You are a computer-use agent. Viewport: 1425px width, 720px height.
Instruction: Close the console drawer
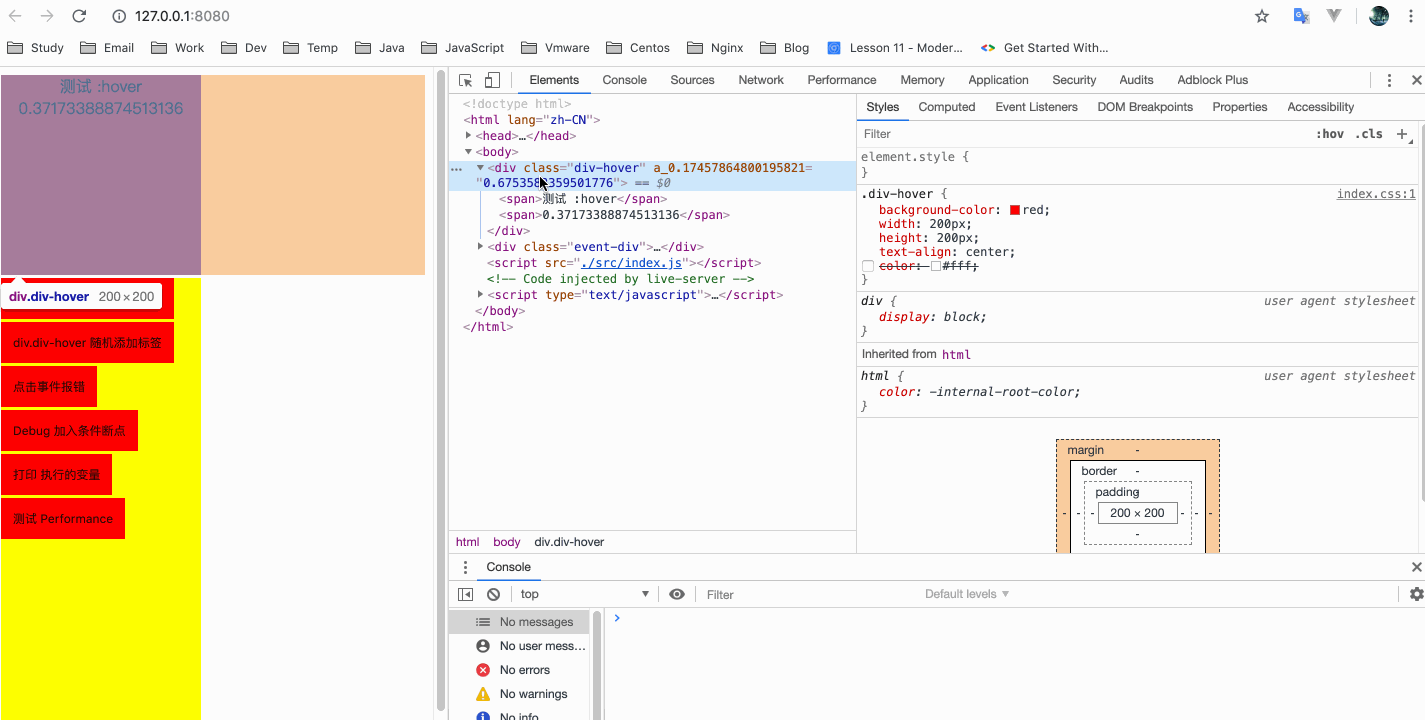click(x=1416, y=567)
